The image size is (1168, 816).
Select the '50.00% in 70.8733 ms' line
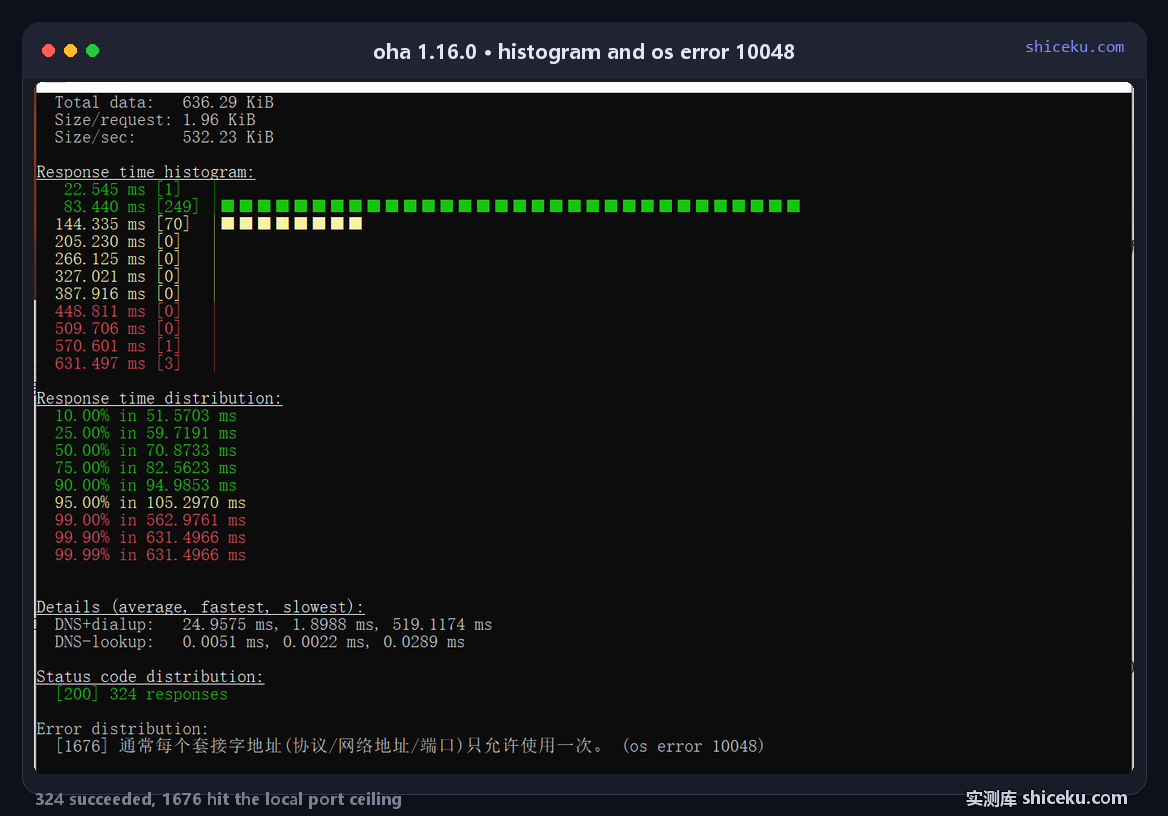145,451
